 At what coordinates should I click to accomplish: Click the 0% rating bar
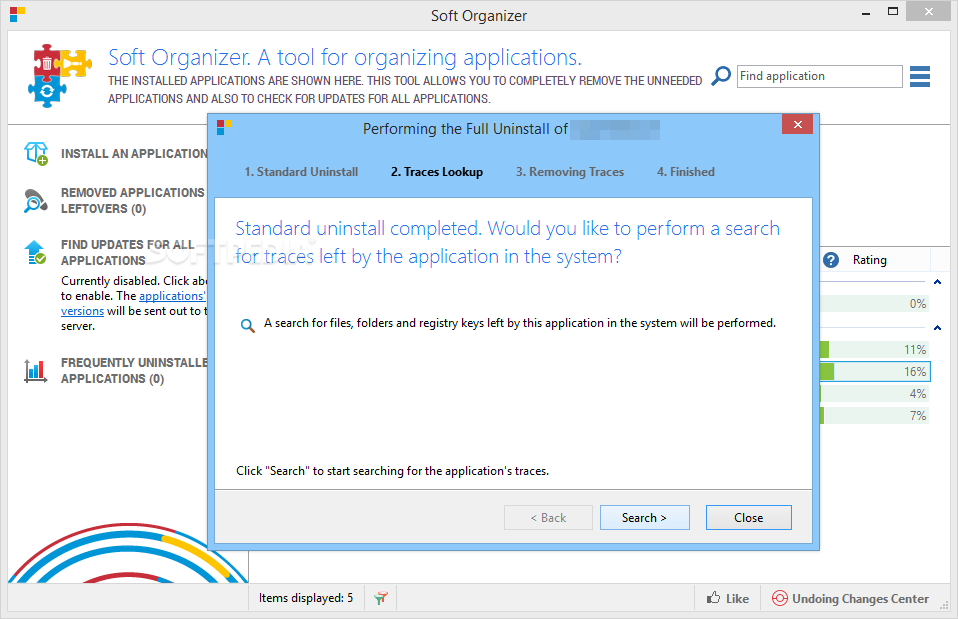pyautogui.click(x=874, y=304)
